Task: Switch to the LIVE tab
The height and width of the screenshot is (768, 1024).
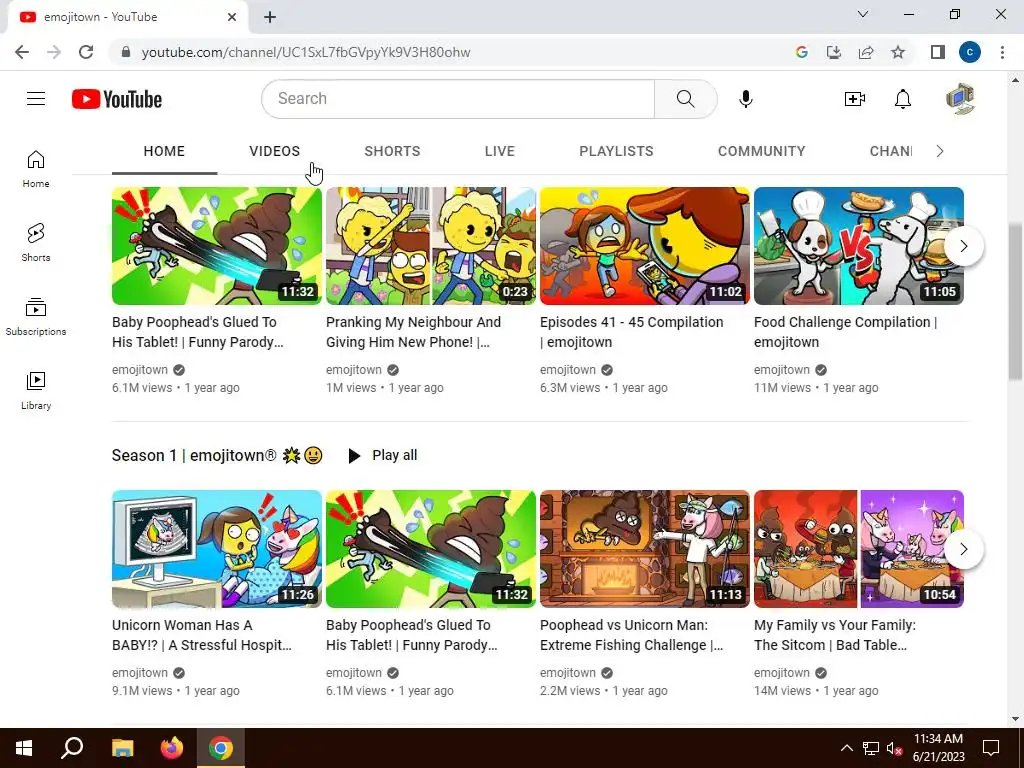Action: [500, 152]
